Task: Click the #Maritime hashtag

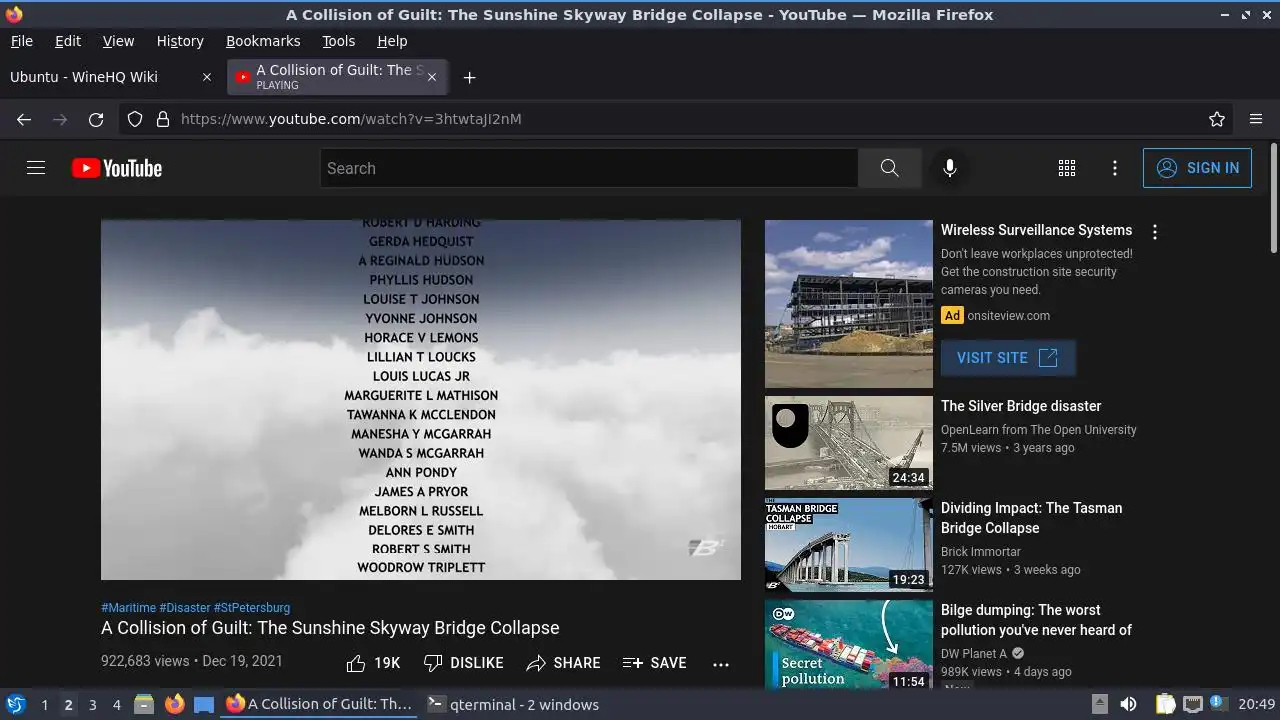Action: 128,608
